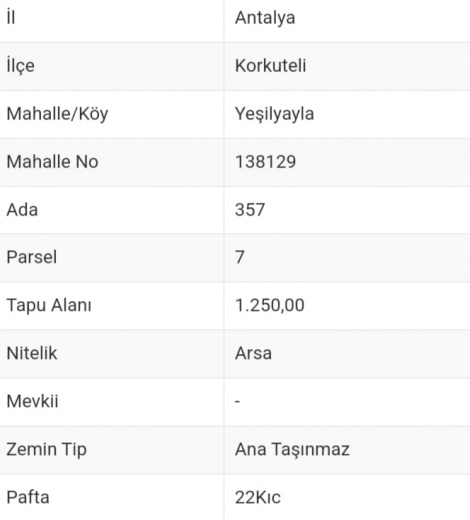Click the İlçe field label
This screenshot has width=470, height=520.
point(20,66)
